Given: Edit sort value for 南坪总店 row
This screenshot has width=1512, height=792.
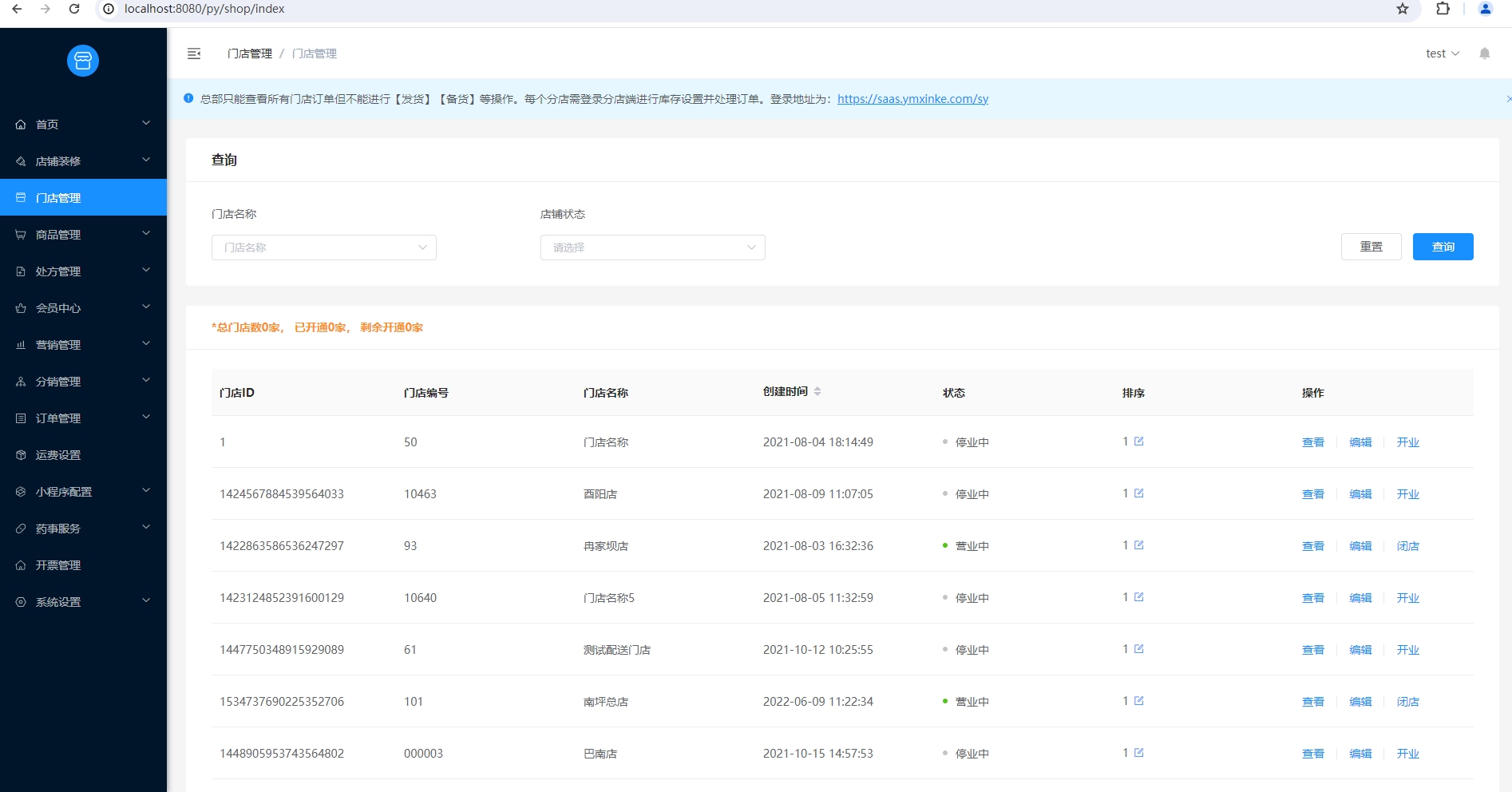Looking at the screenshot, I should 1139,701.
